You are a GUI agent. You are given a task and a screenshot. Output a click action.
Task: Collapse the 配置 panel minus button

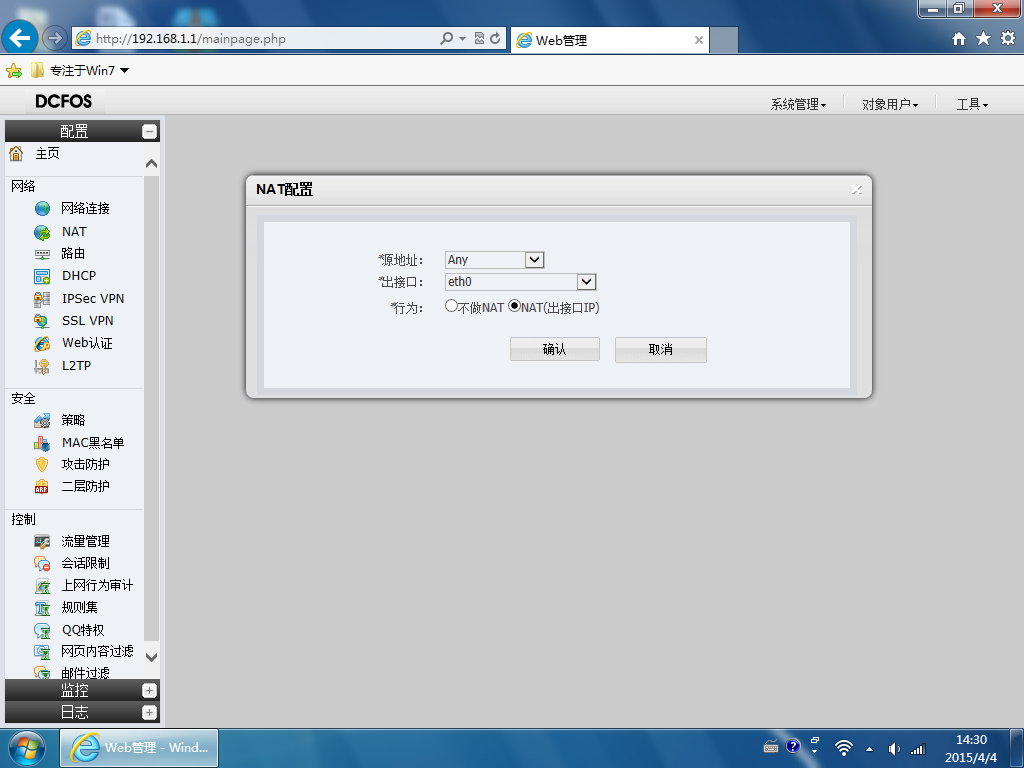(150, 132)
